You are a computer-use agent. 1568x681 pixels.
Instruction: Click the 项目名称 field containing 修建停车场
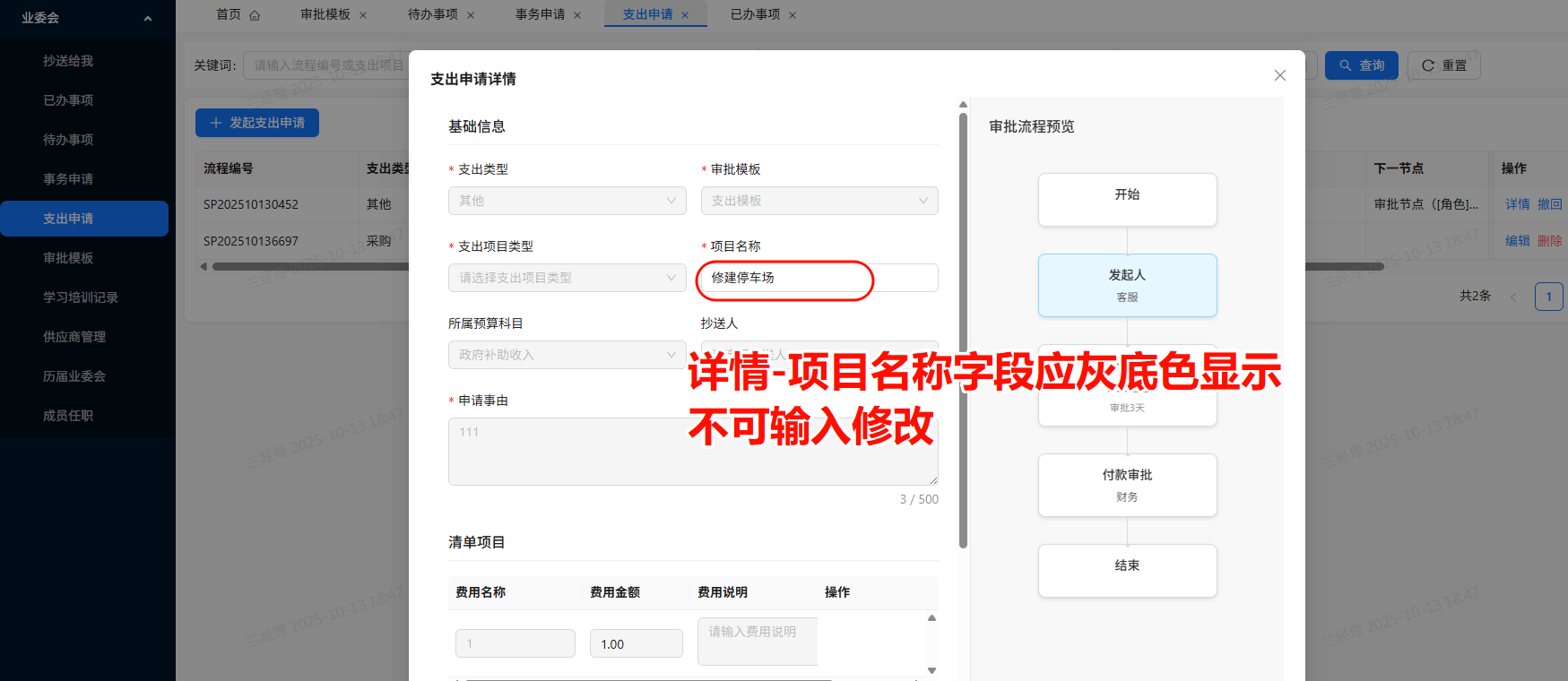tap(819, 278)
